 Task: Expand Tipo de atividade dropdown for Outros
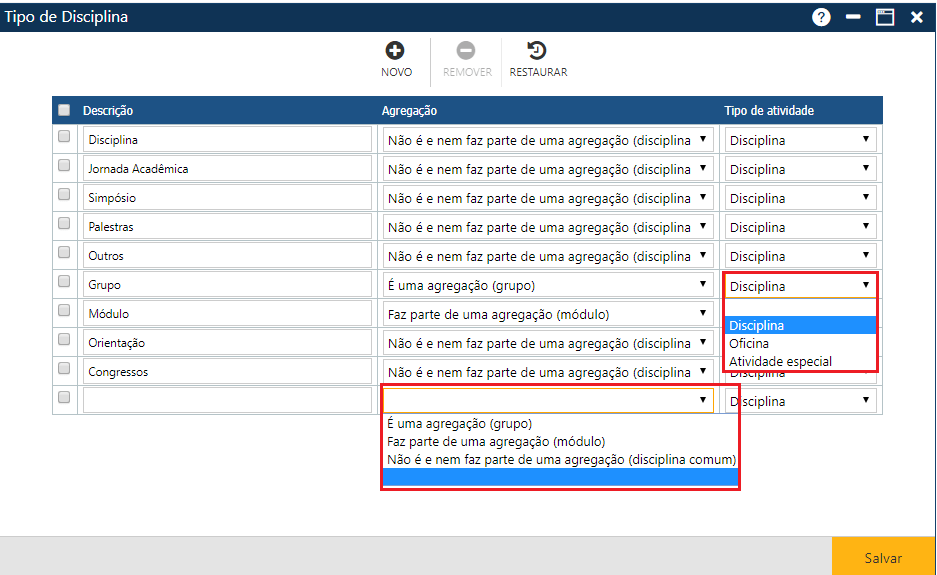800,256
